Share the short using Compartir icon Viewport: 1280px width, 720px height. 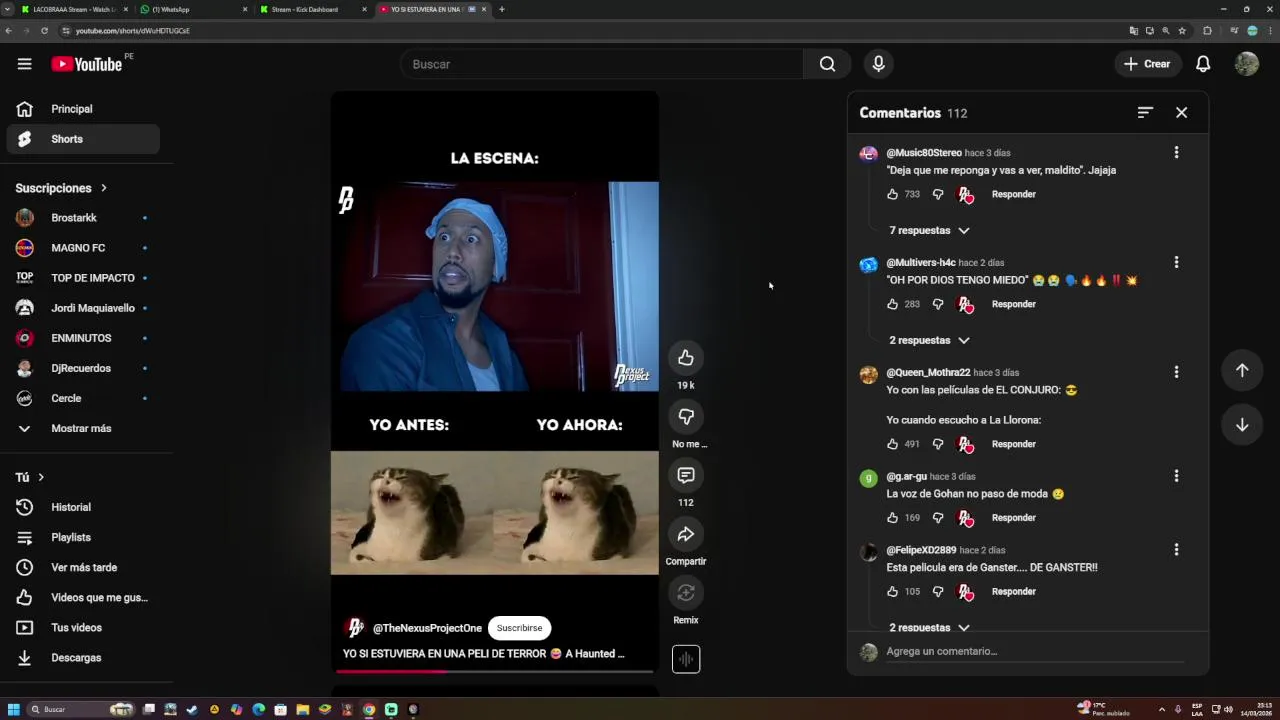tap(686, 534)
